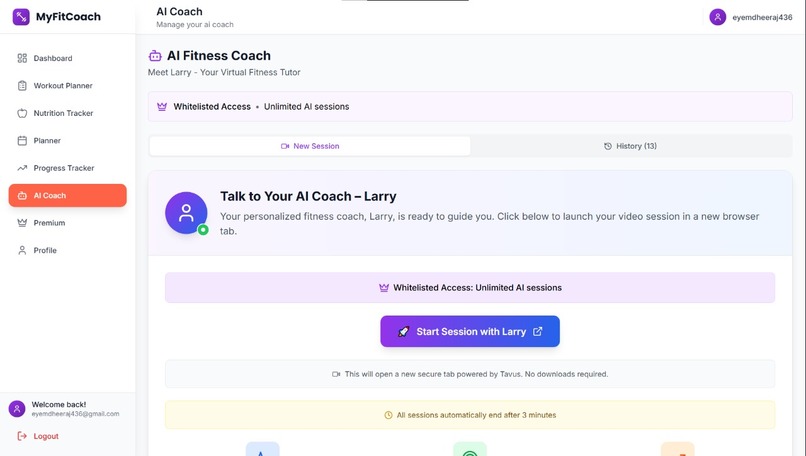Click the user avatar next to Welcome back

tap(17, 409)
